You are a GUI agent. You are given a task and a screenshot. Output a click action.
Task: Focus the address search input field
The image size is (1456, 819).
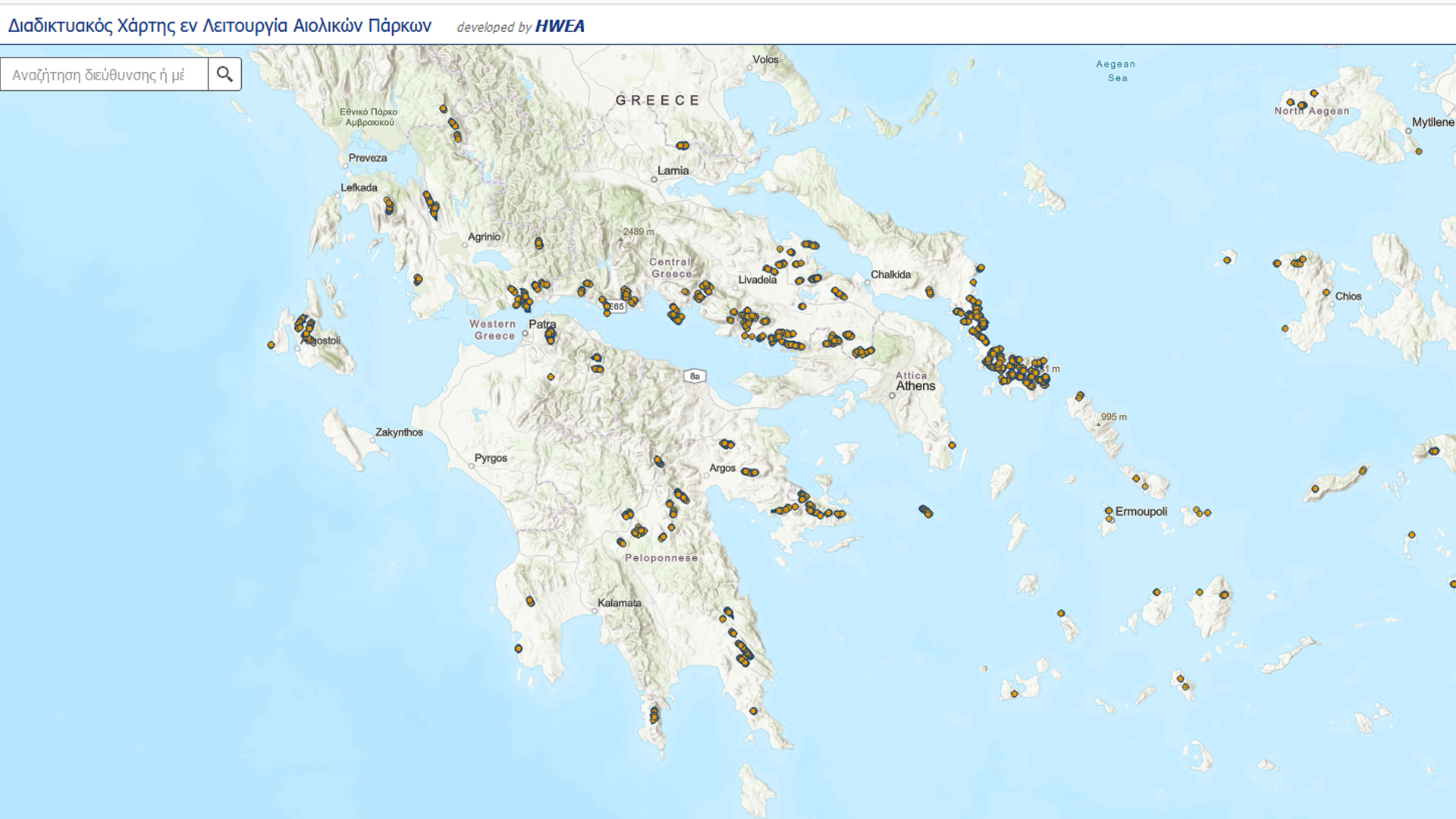104,74
